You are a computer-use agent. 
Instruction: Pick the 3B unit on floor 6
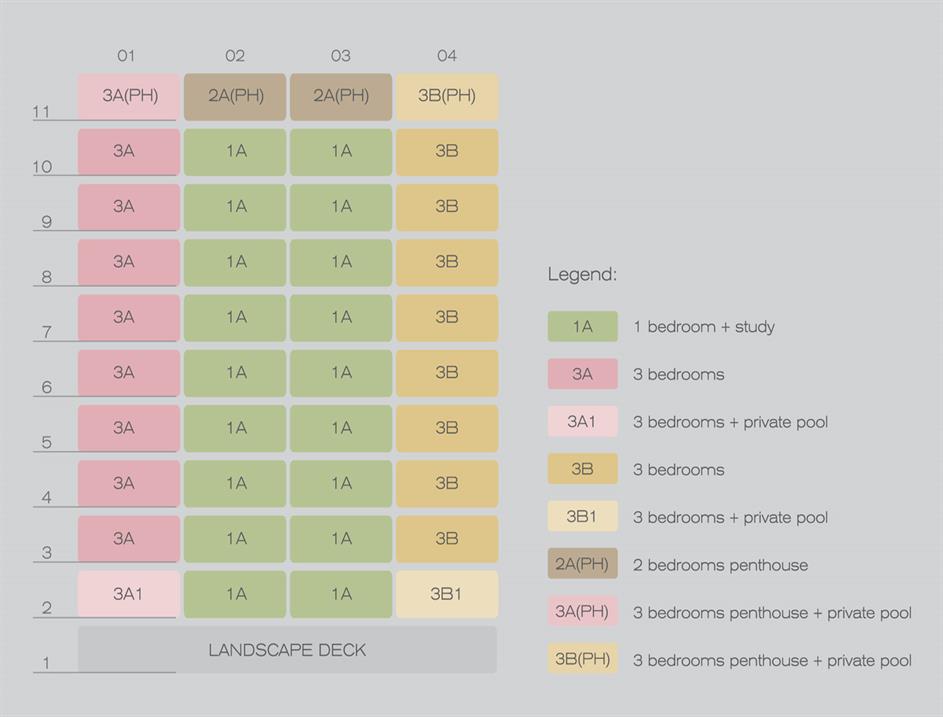447,373
